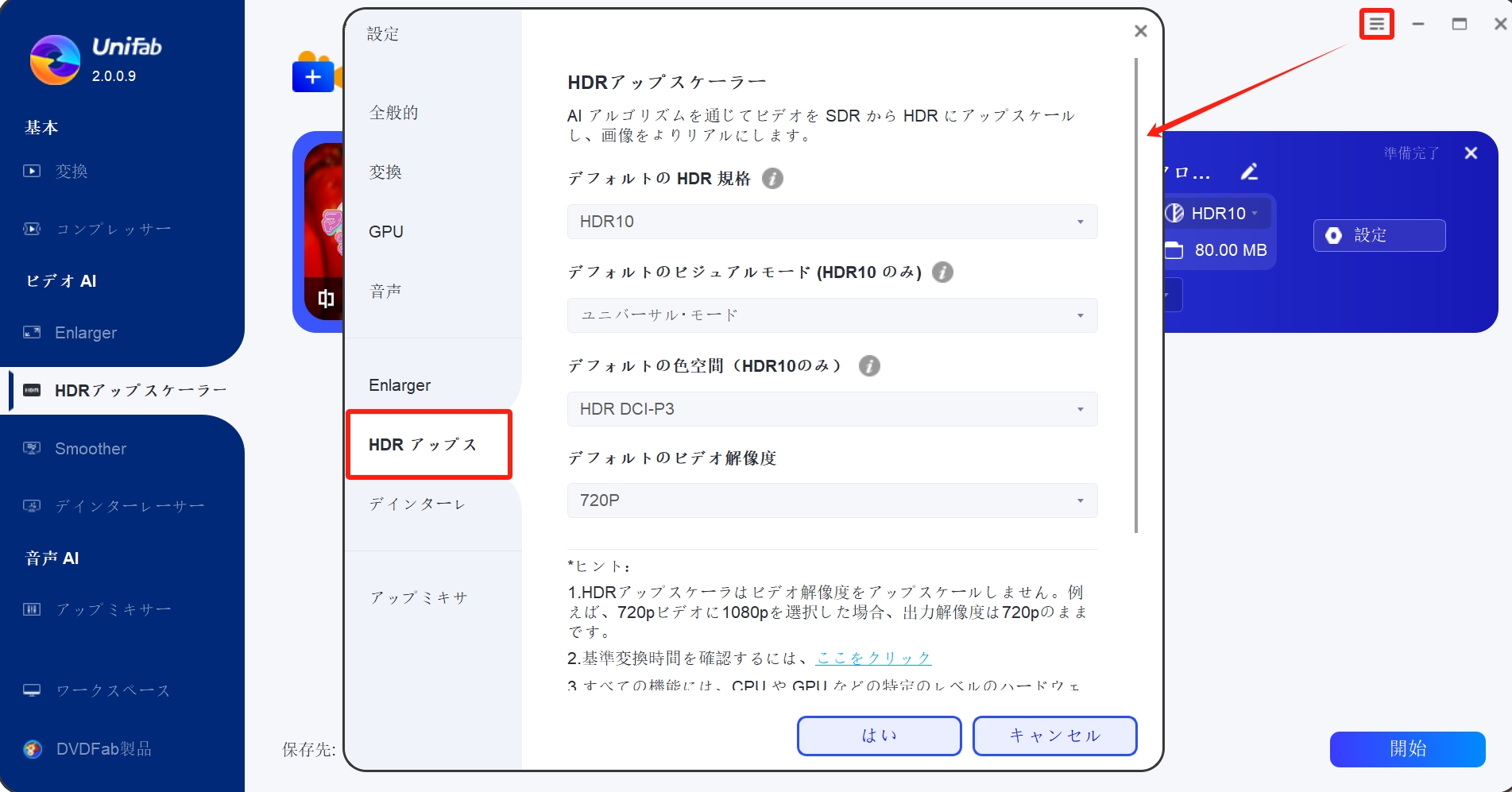
Task: Click the アップミキサー sidebar icon
Action: coord(32,609)
